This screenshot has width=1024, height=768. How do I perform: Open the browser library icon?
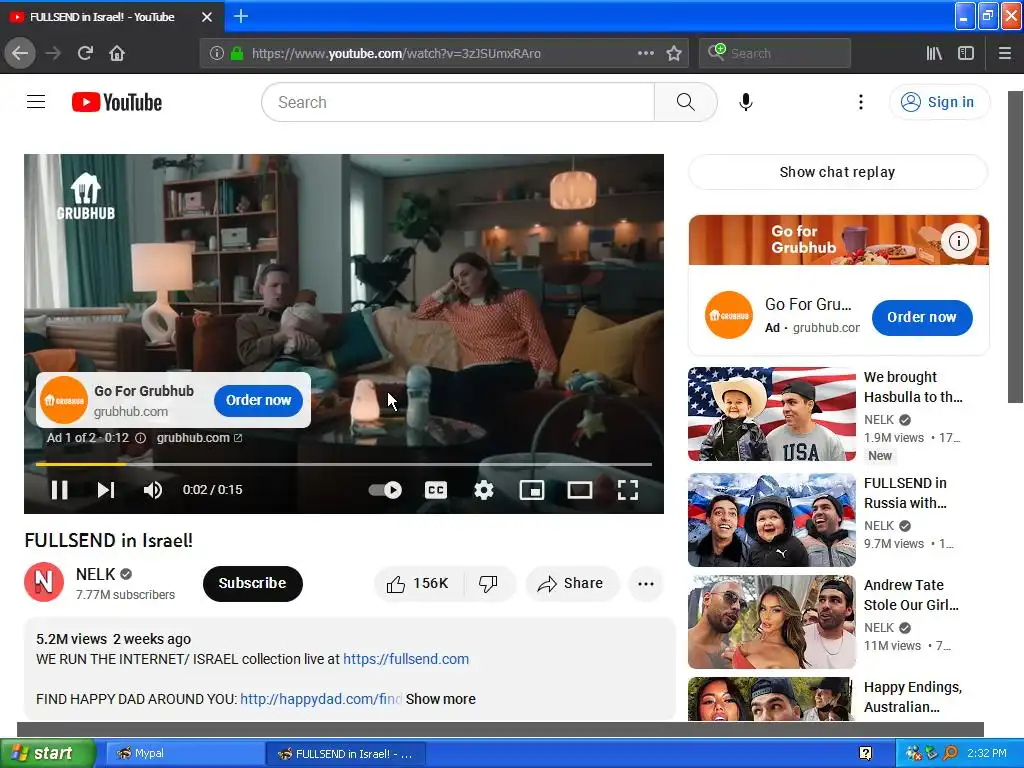pos(934,53)
